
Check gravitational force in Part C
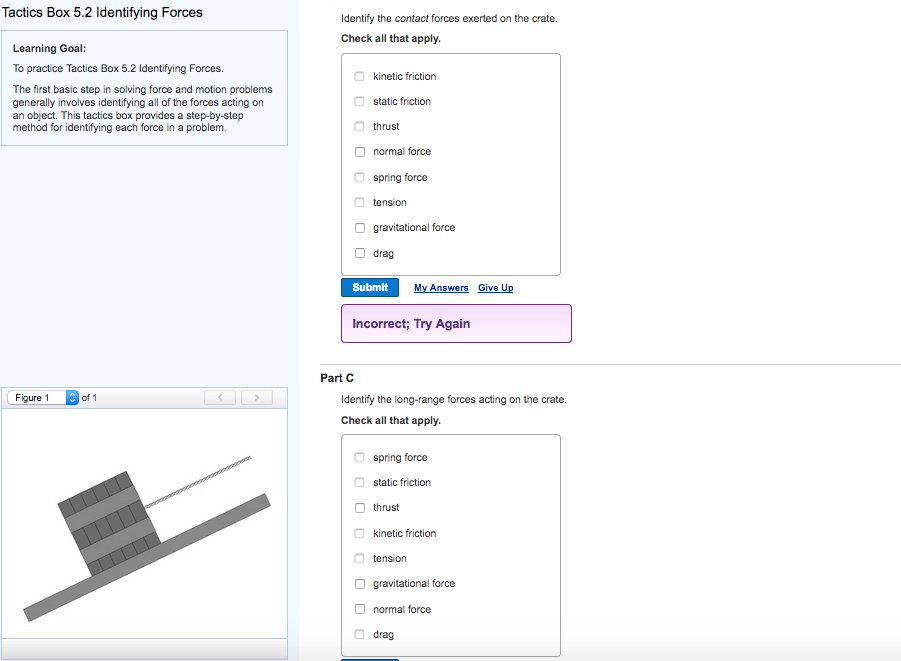tap(359, 583)
